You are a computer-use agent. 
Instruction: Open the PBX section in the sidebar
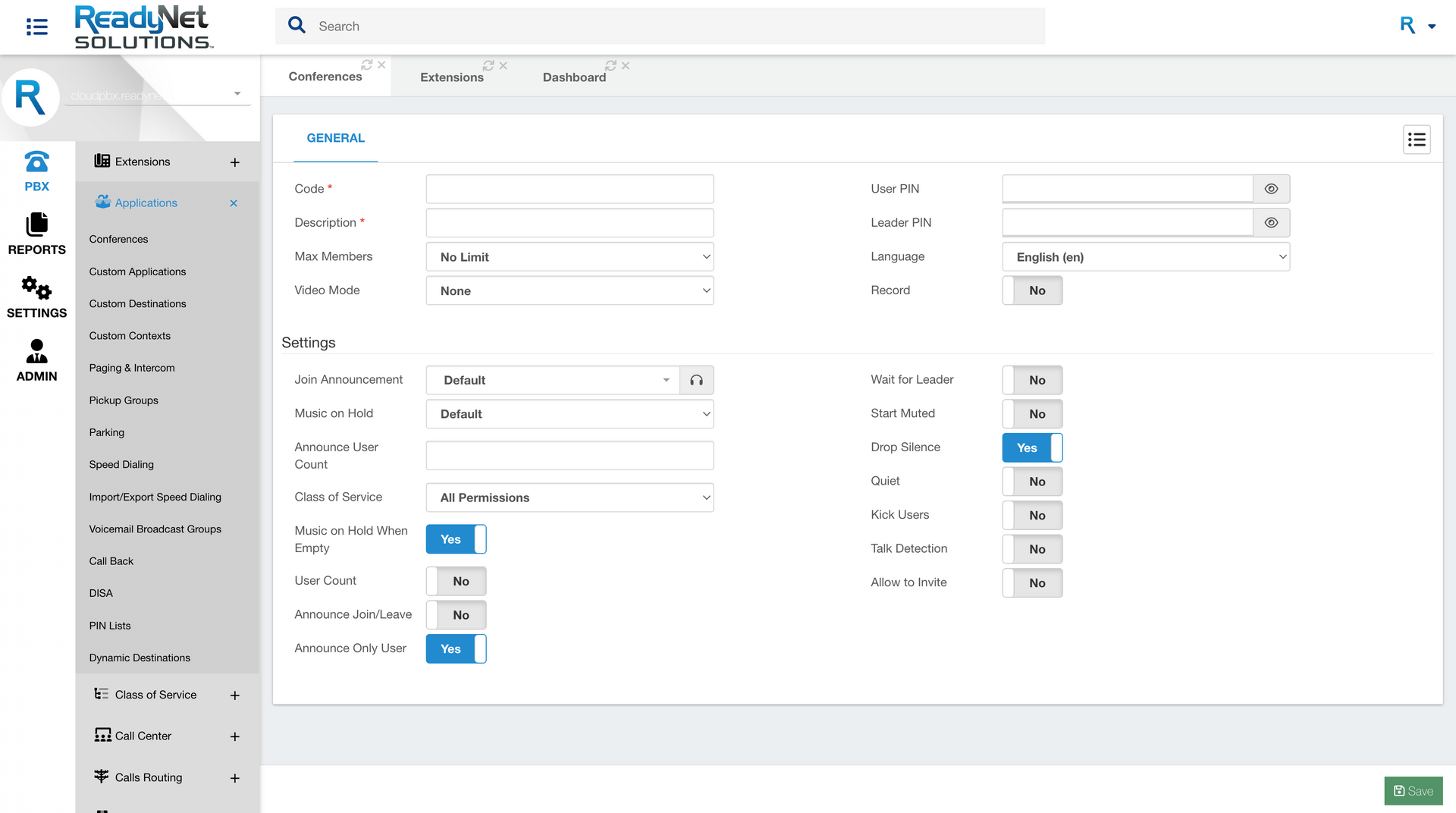click(36, 170)
